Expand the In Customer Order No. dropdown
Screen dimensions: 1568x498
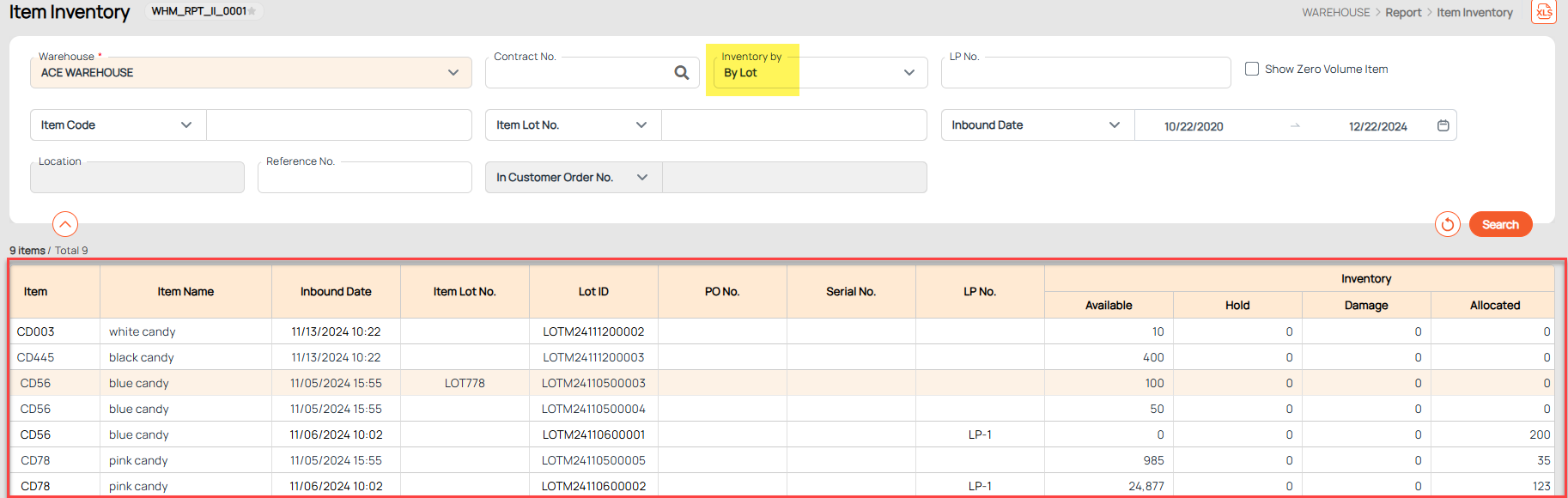[641, 178]
